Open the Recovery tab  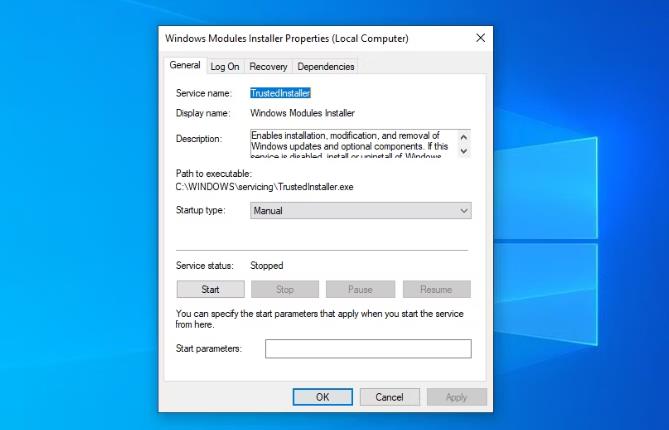(x=268, y=67)
